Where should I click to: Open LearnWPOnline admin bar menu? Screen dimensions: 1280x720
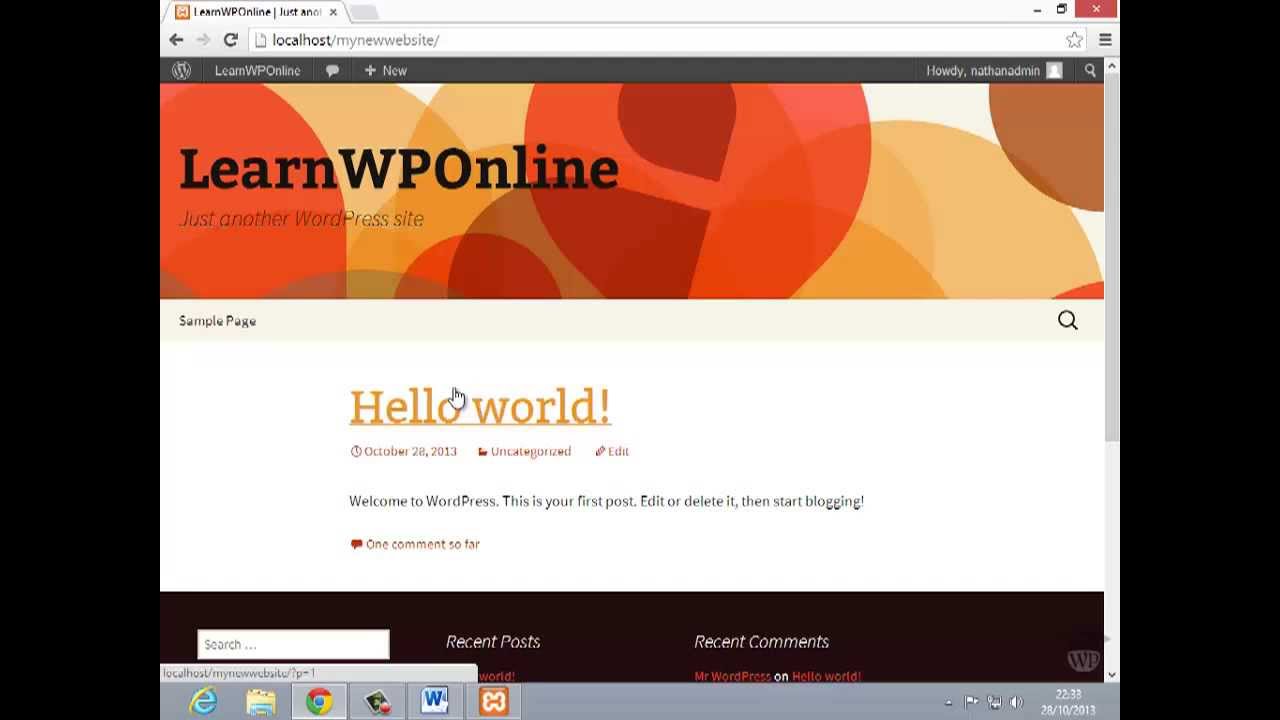257,70
